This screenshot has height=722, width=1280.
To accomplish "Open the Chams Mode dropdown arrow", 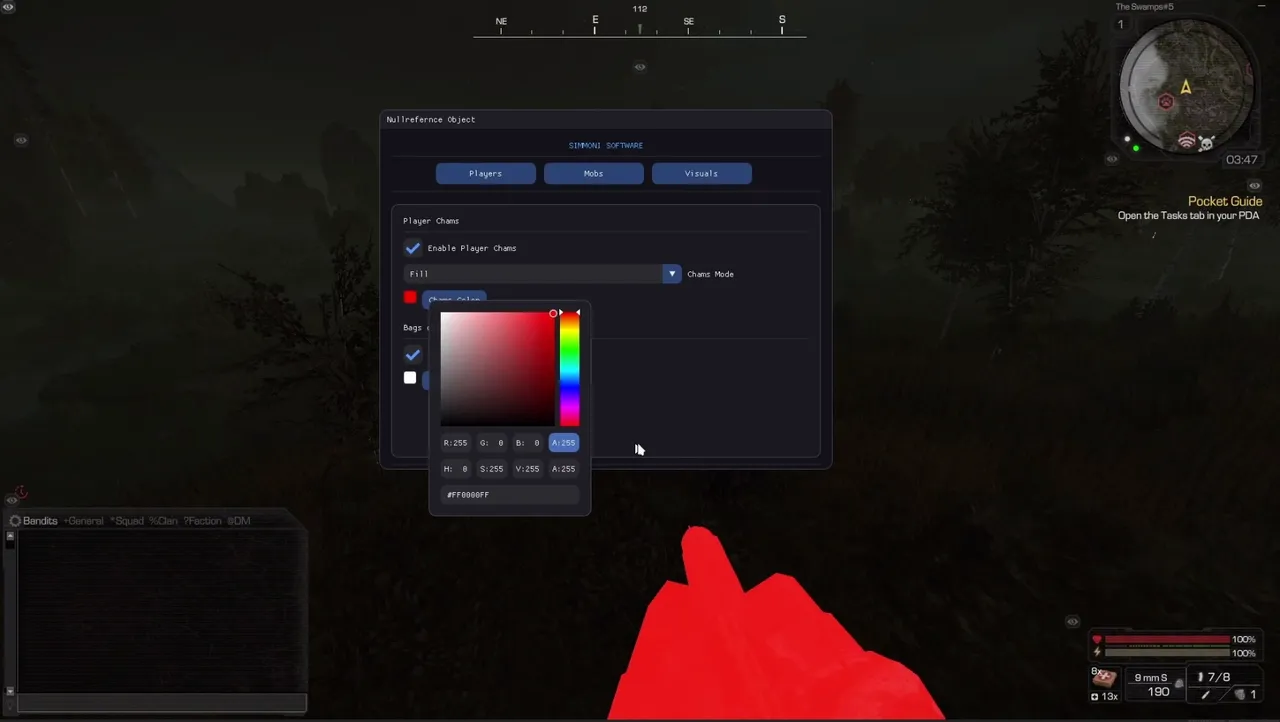I will click(671, 274).
